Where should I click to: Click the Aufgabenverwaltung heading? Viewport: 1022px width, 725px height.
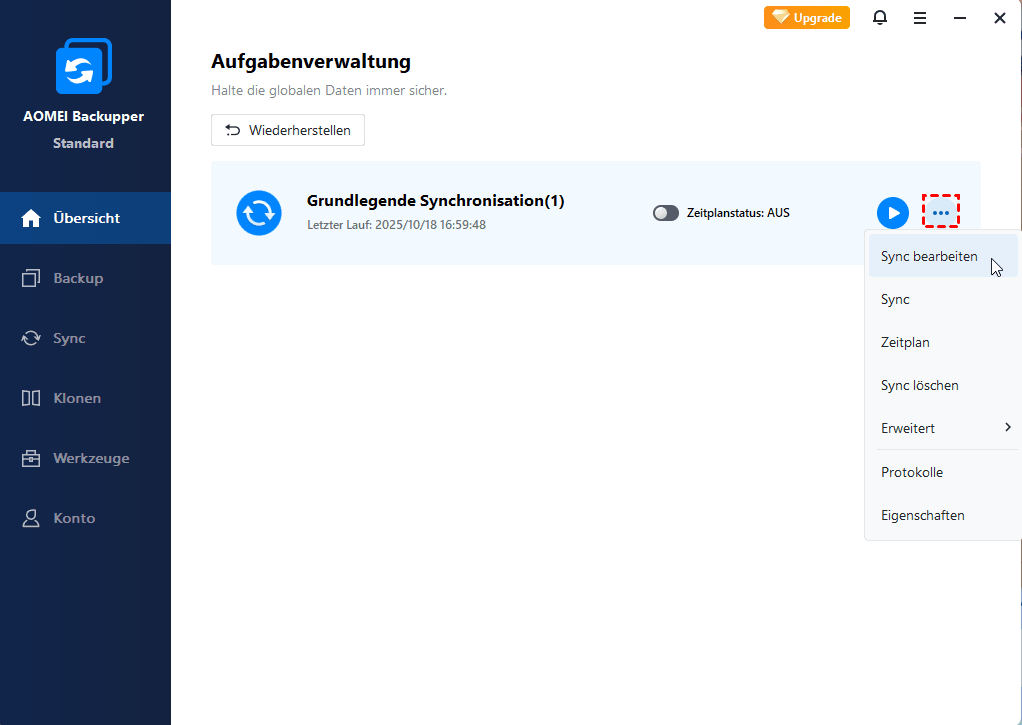tap(311, 61)
